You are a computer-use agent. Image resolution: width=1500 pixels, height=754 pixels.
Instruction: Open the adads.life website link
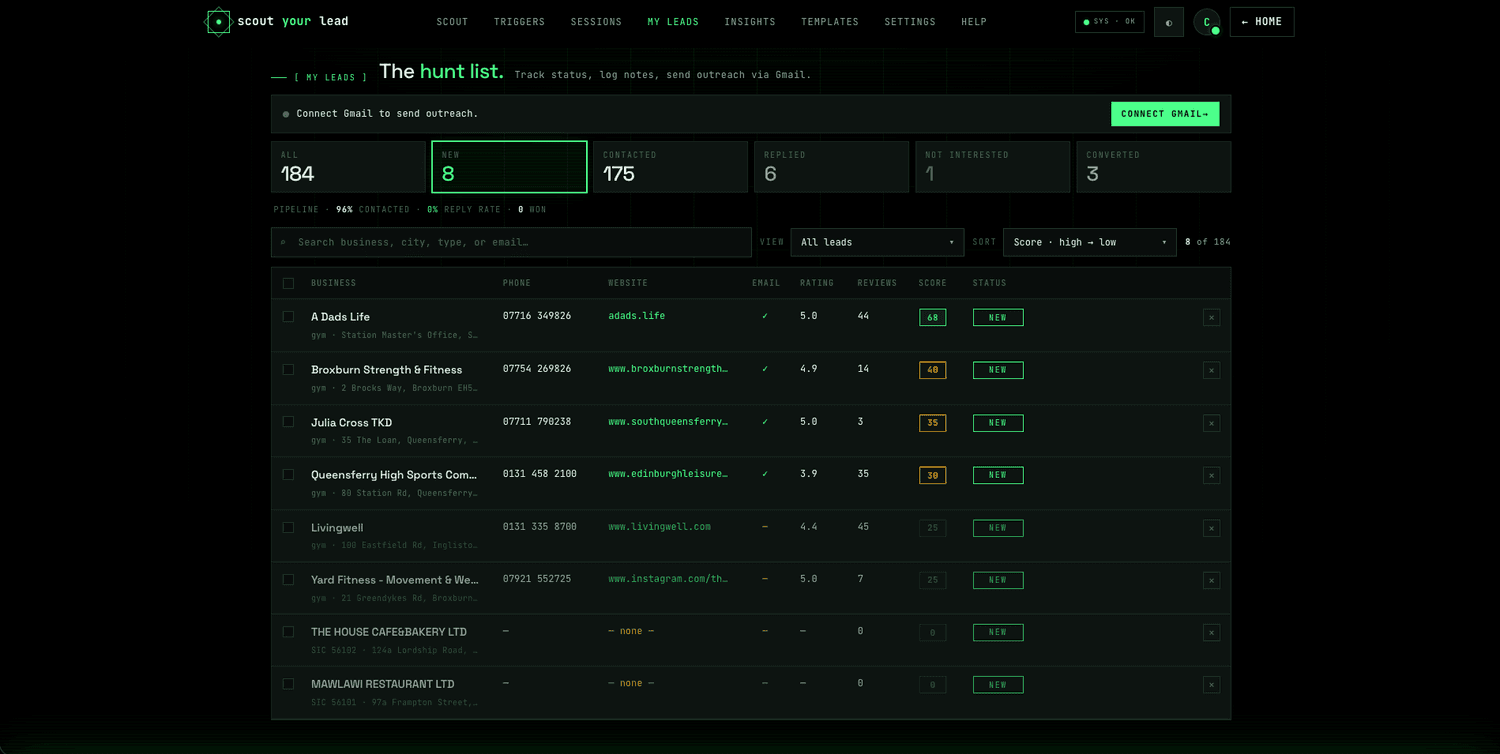[636, 316]
